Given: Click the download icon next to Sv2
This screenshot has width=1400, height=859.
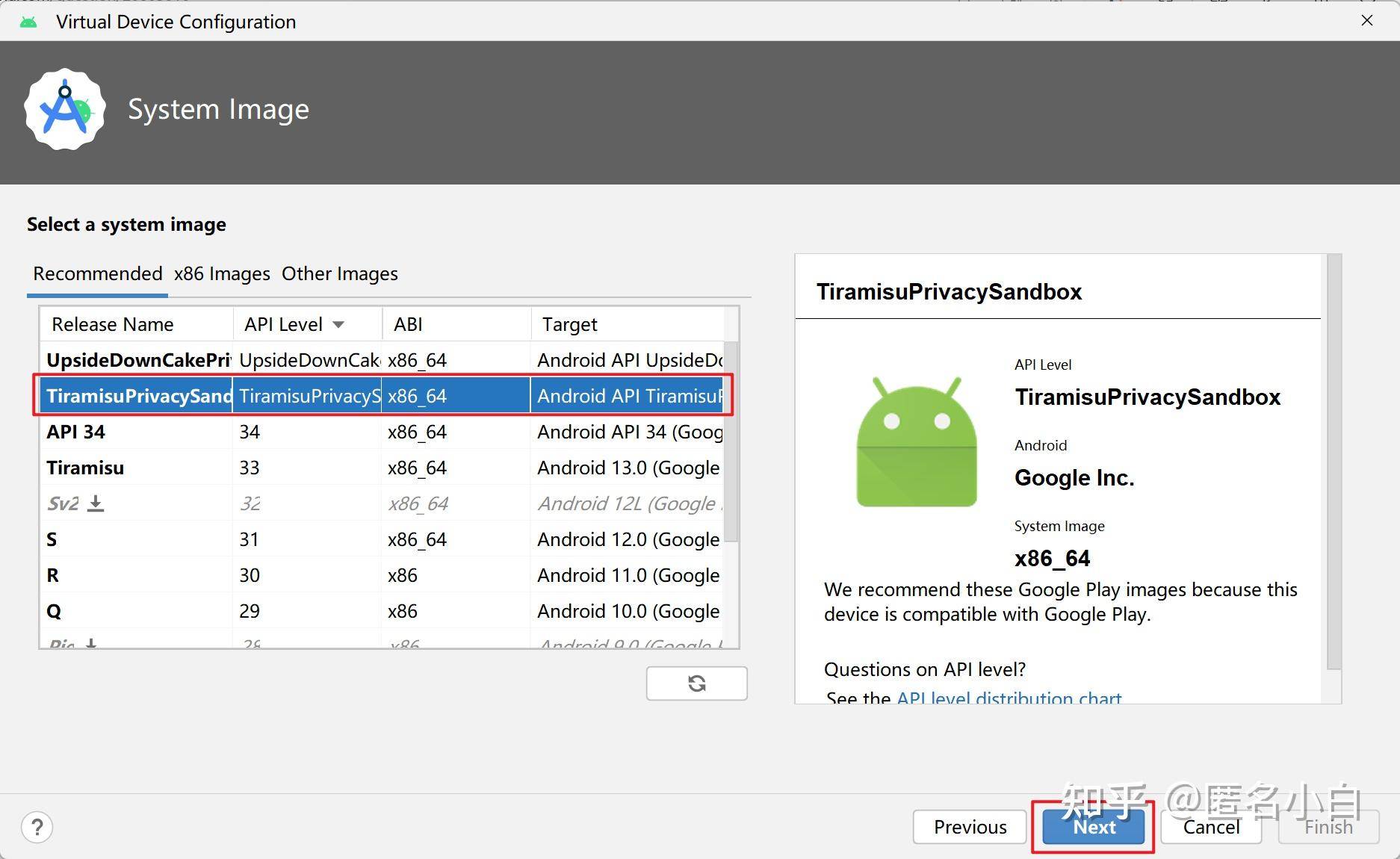Looking at the screenshot, I should coord(96,503).
